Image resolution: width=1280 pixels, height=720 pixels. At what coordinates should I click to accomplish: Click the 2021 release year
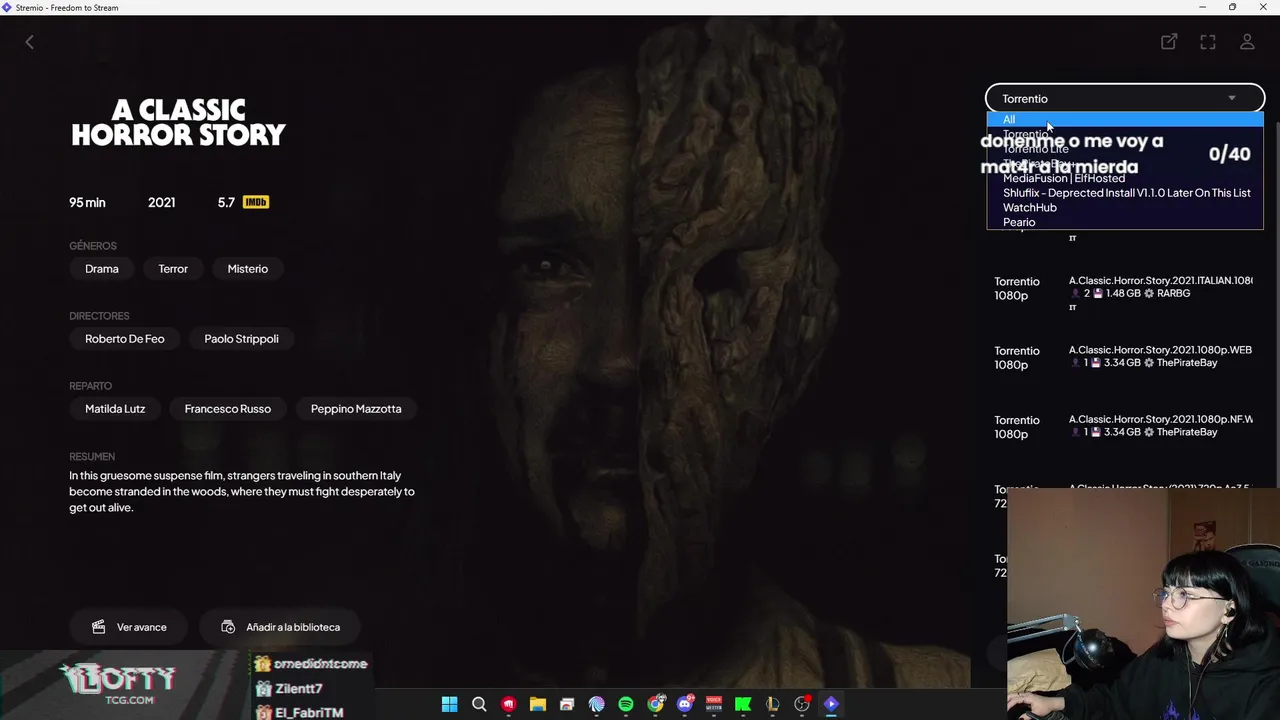point(162,202)
